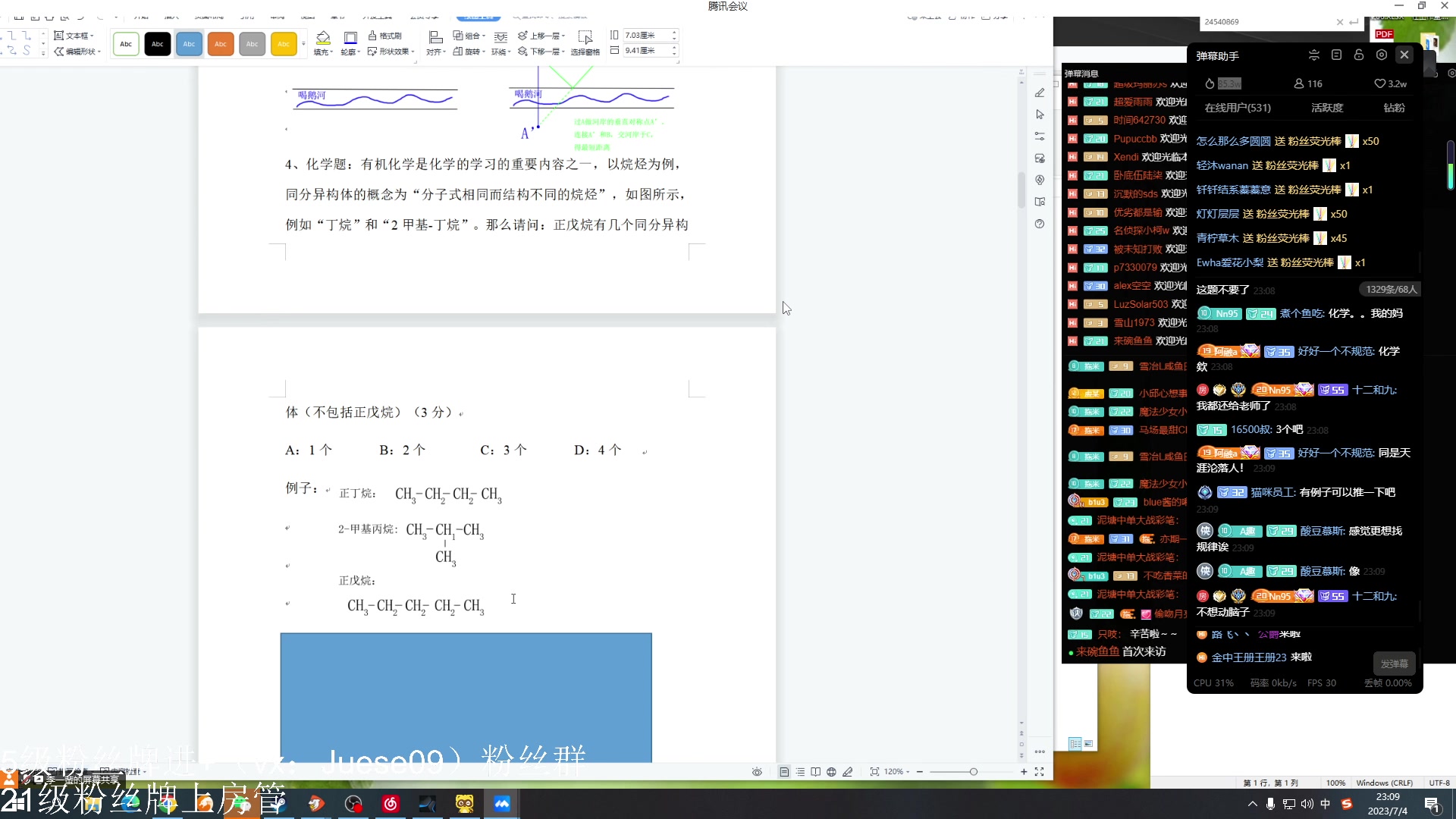Enable 页面视图 page view mode

[x=785, y=773]
